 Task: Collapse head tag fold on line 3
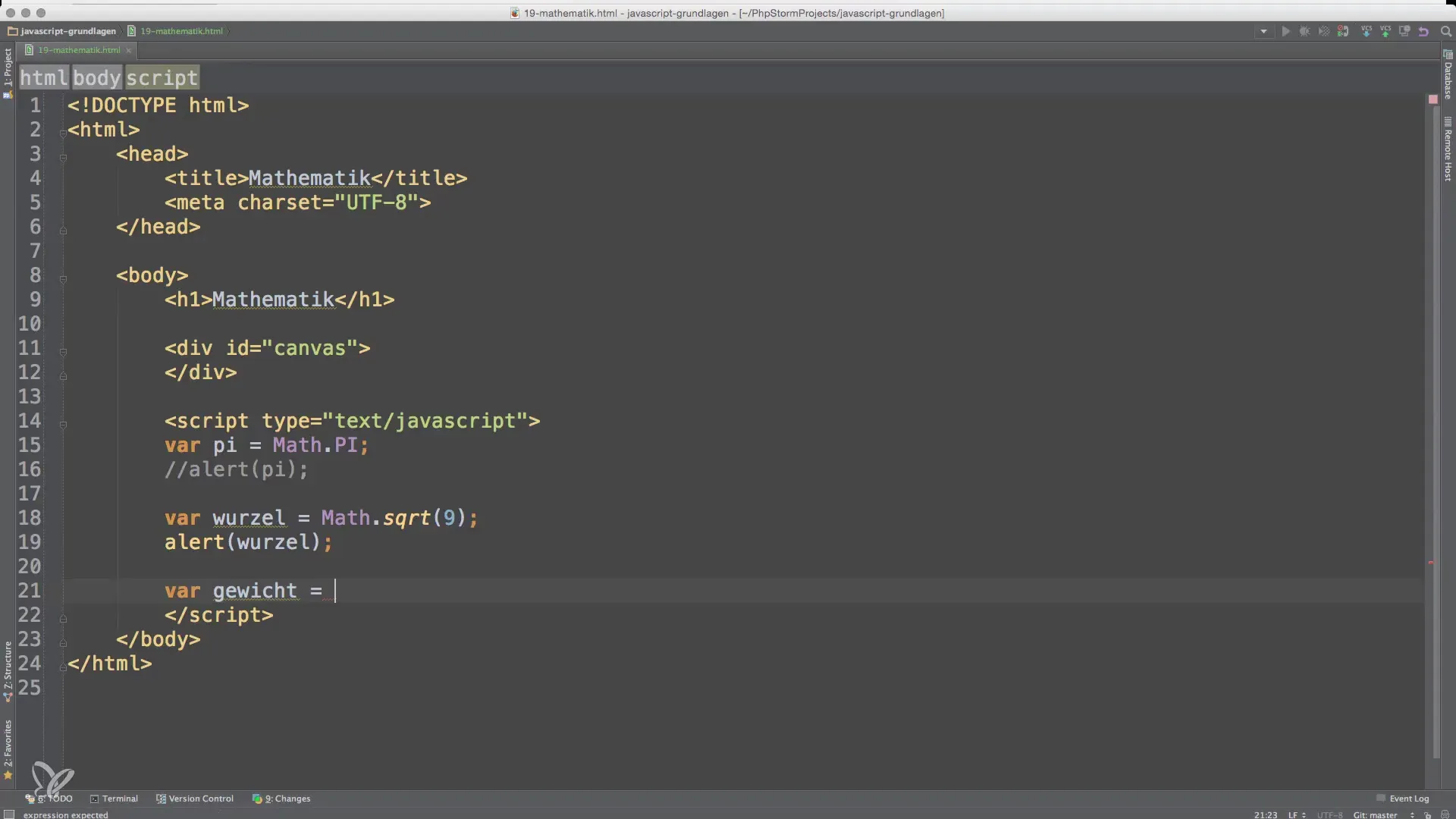(x=63, y=158)
